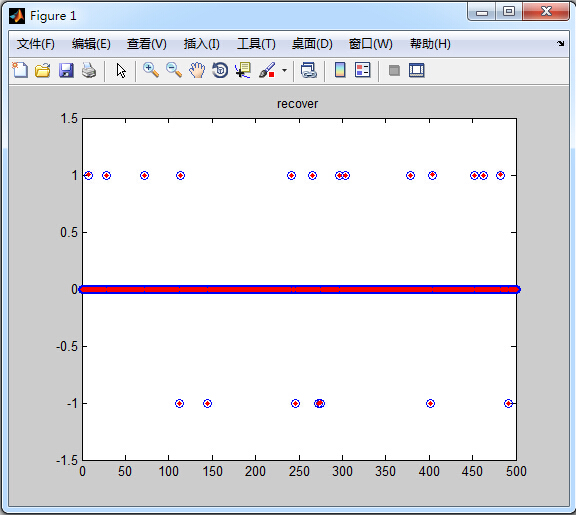Click the Show Plot Tools icon
The image size is (576, 515).
click(x=417, y=70)
